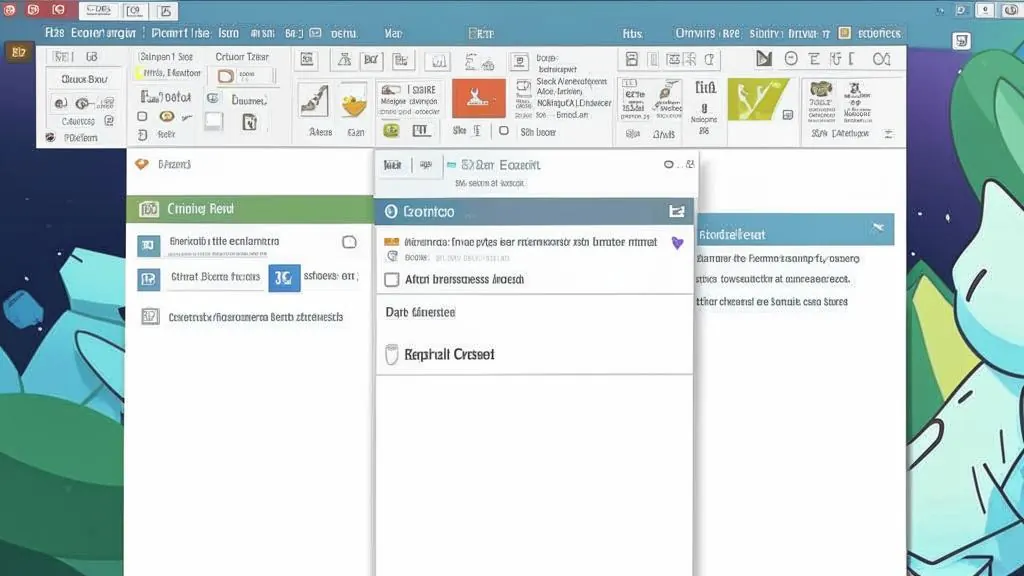The width and height of the screenshot is (1024, 576).
Task: Click the clock icon in the blue center header
Action: coord(391,211)
